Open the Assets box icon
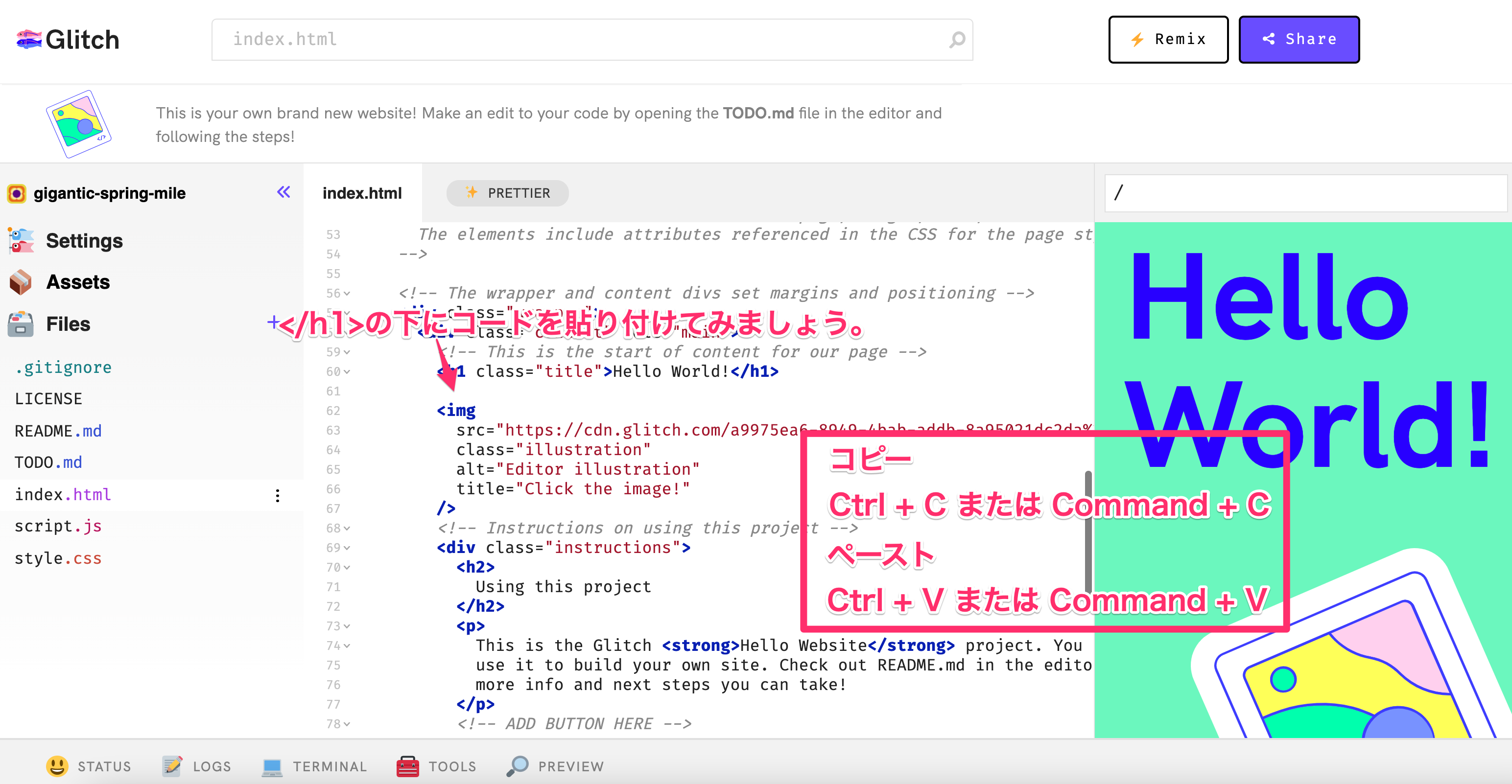 21,282
